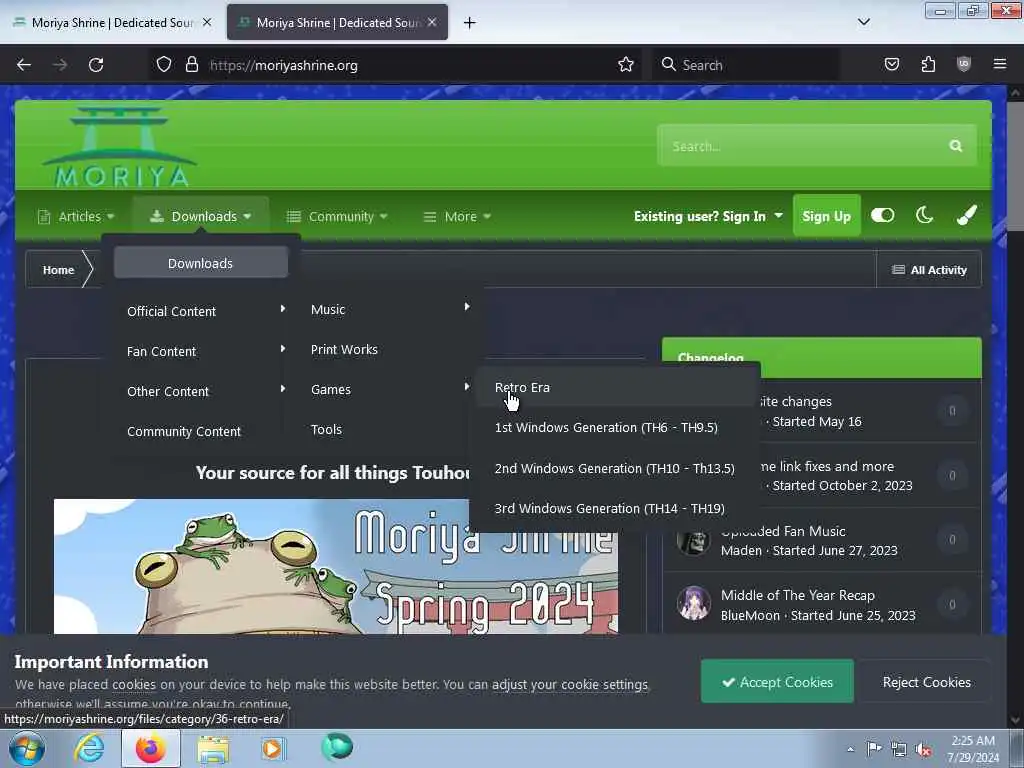
Task: Close the active Moriya Shrine tab
Action: (x=432, y=22)
